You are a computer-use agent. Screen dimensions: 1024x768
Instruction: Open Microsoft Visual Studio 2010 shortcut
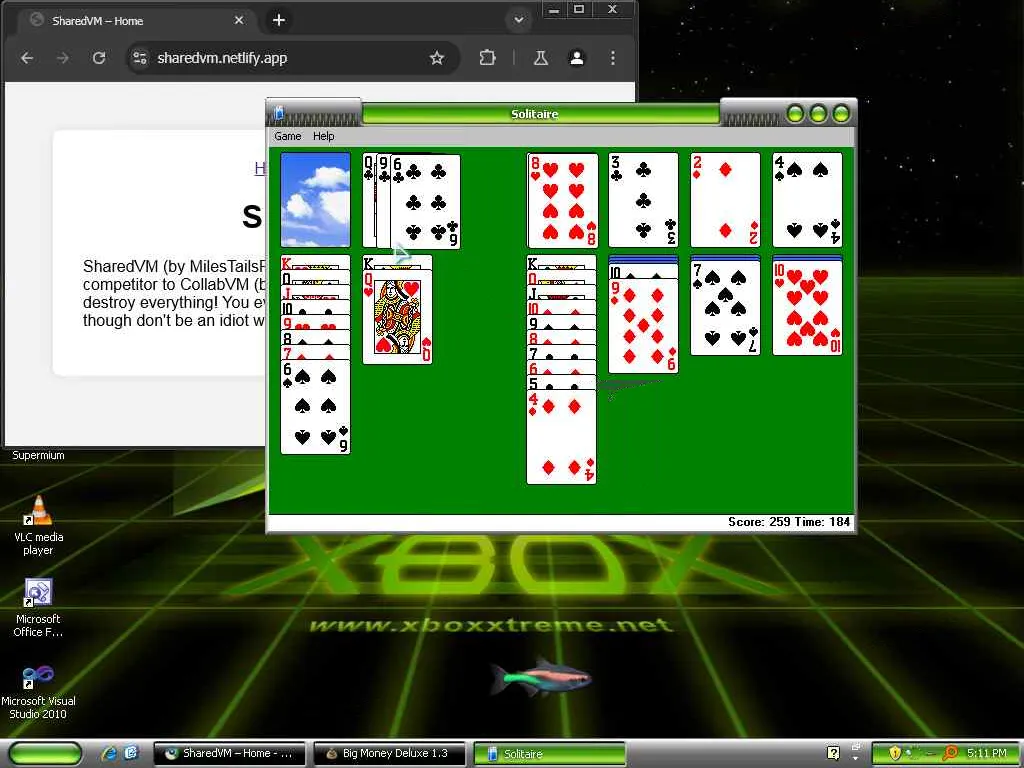tap(39, 691)
